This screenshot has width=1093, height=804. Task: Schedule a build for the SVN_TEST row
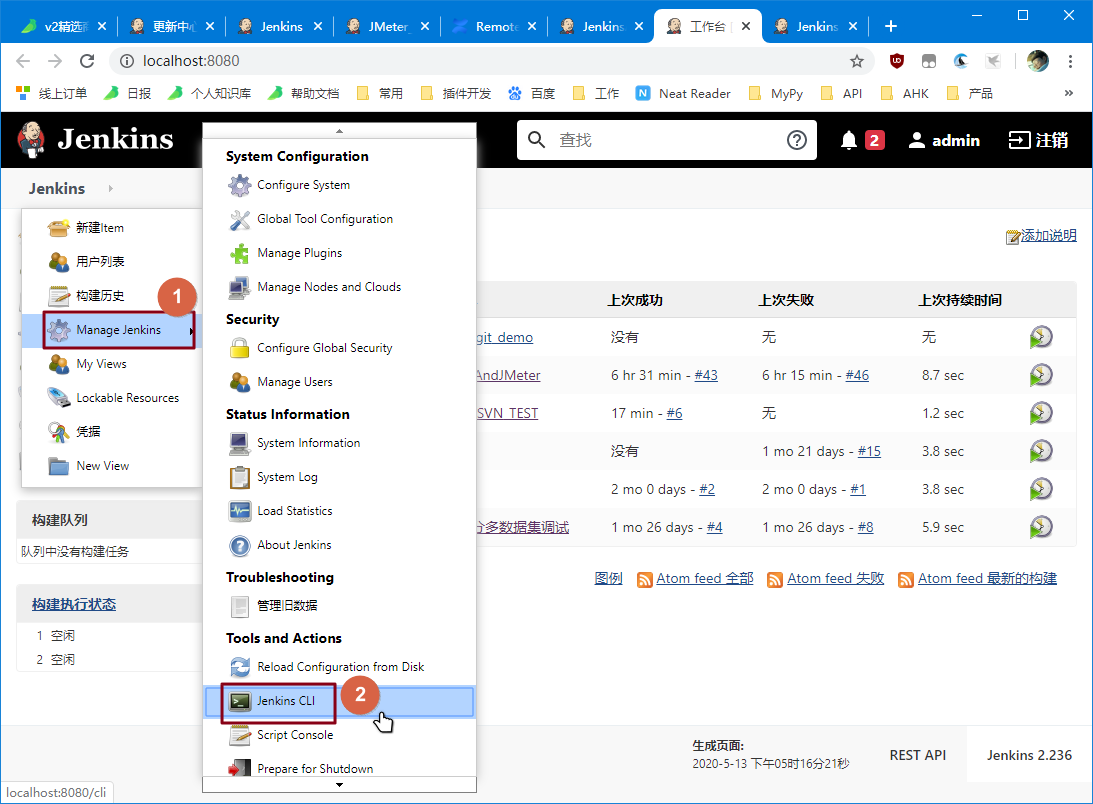(x=1041, y=414)
